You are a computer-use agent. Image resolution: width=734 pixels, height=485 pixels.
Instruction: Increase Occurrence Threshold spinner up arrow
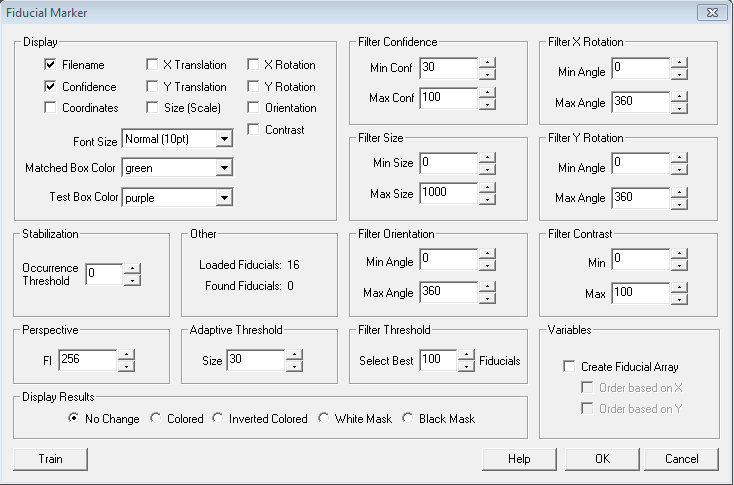132,268
